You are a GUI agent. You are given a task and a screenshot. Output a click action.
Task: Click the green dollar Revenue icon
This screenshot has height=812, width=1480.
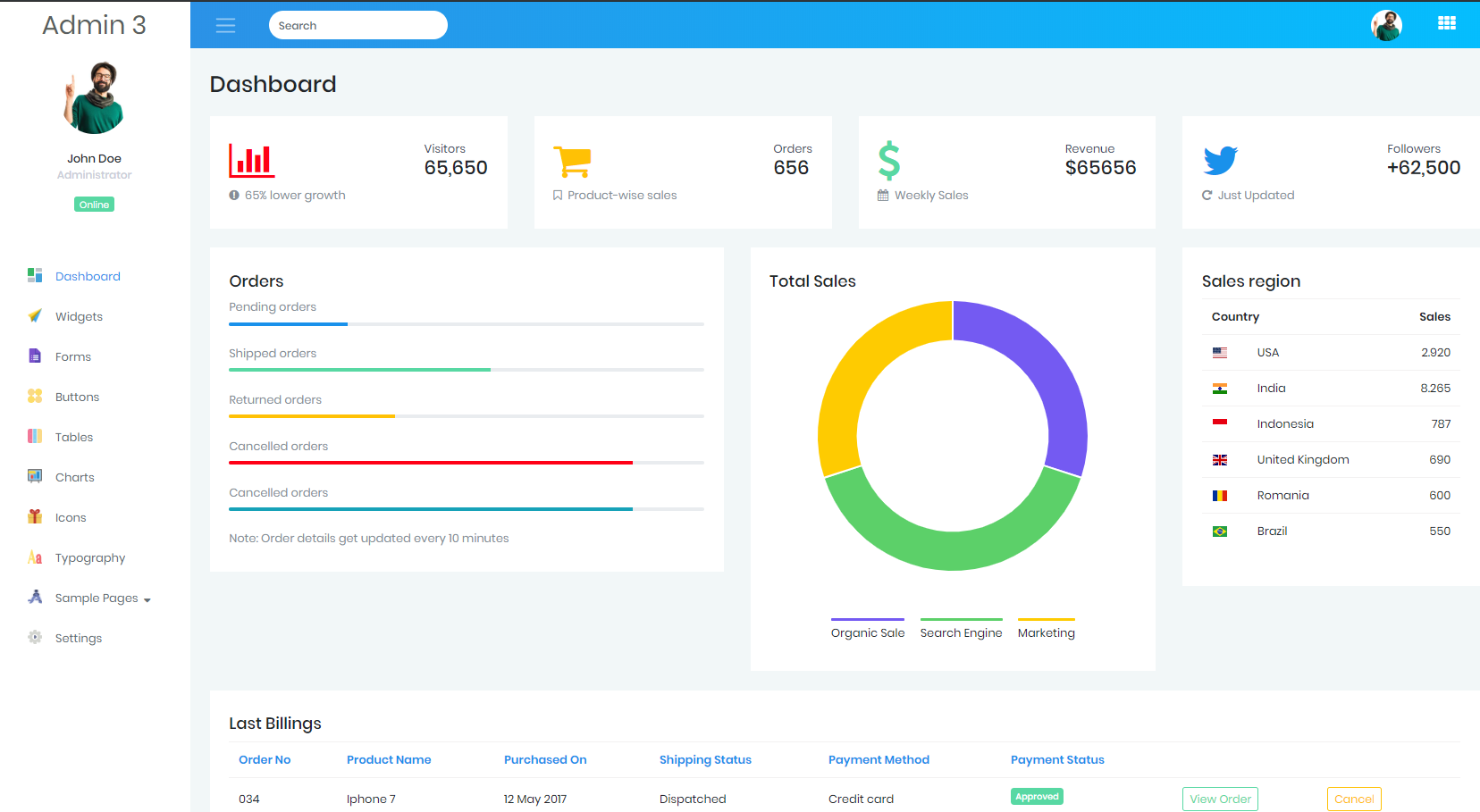888,161
